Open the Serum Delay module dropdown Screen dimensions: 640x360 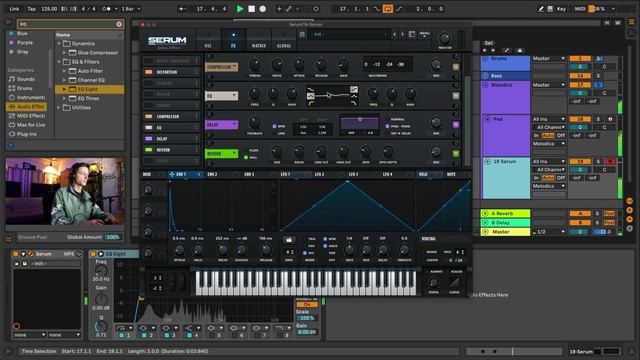222,124
